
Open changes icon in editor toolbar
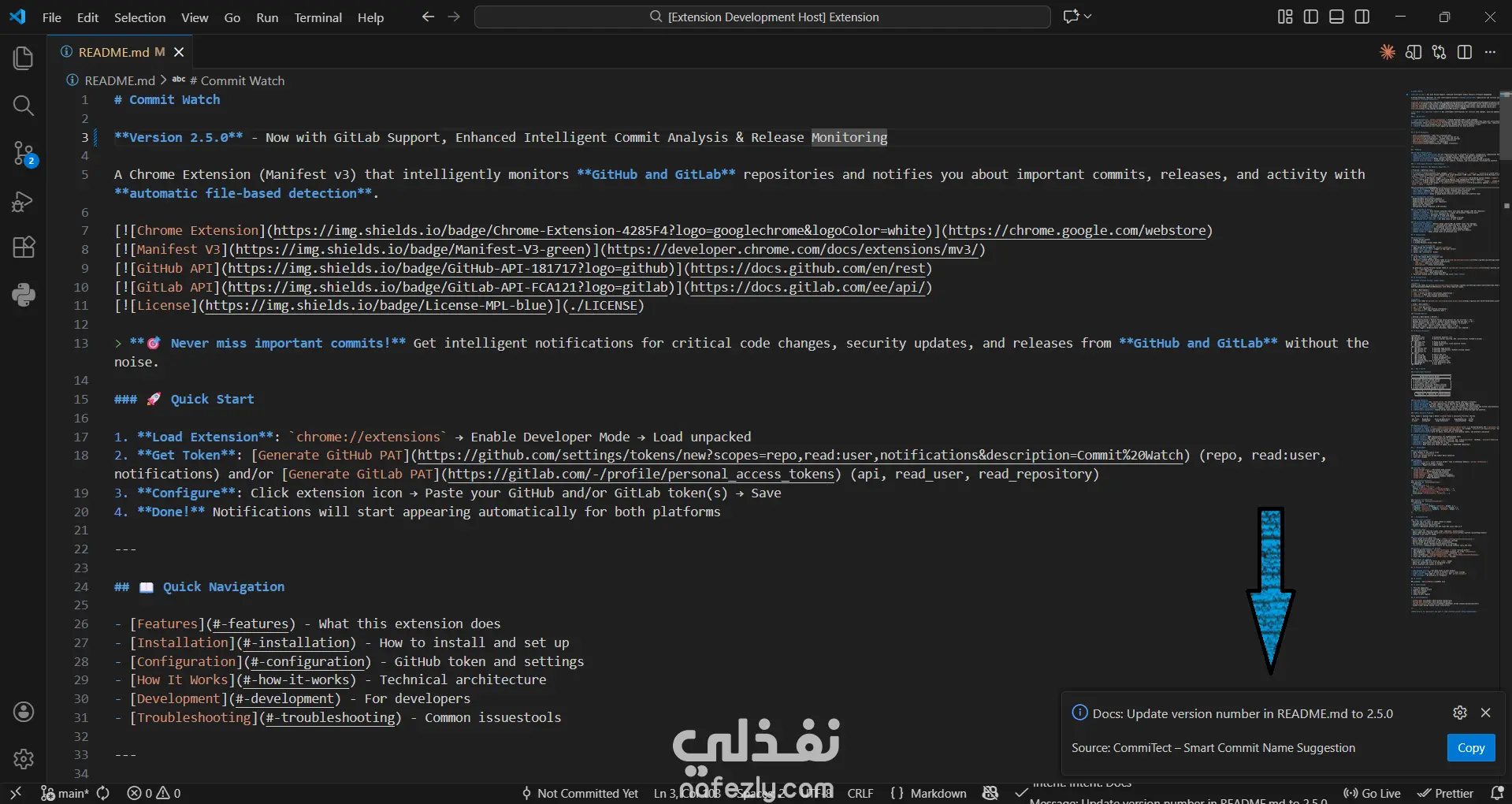[1440, 52]
